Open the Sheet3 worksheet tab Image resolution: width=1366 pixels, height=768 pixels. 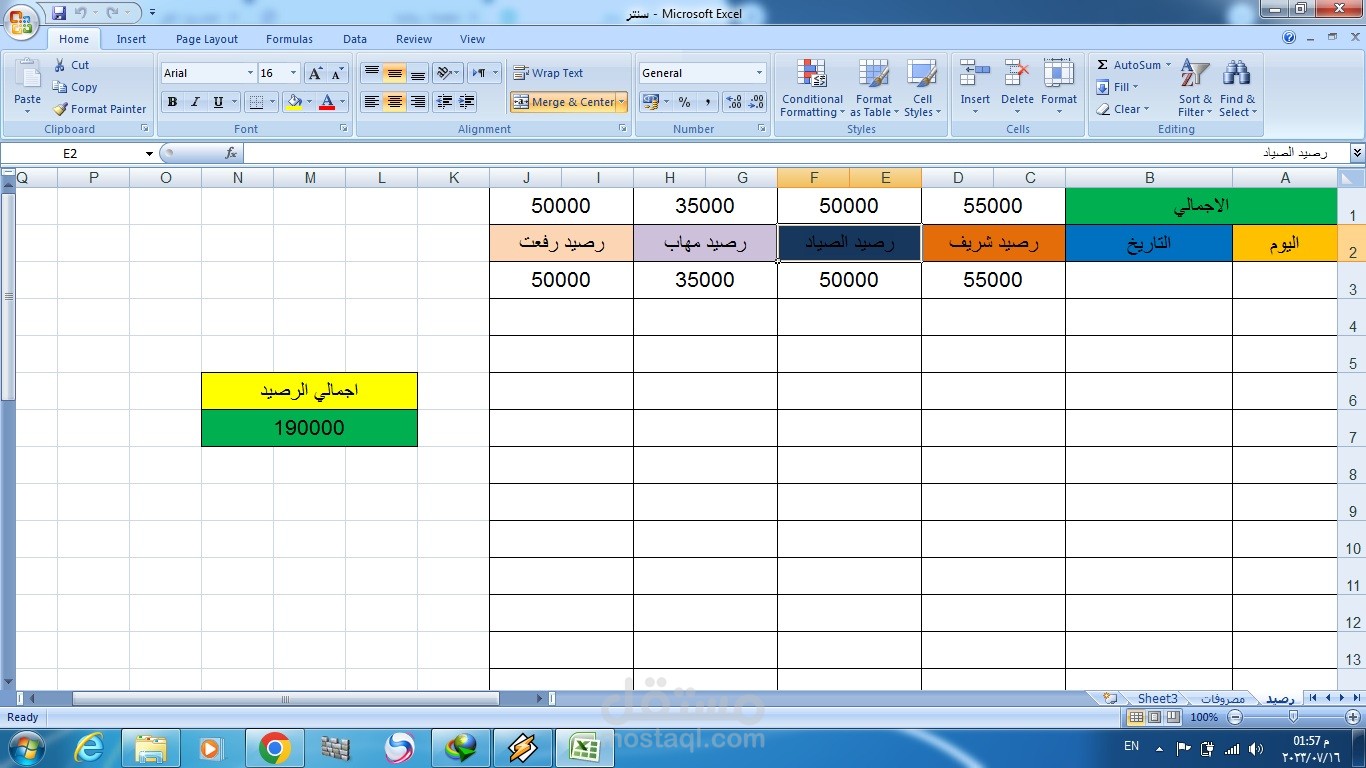point(1157,698)
